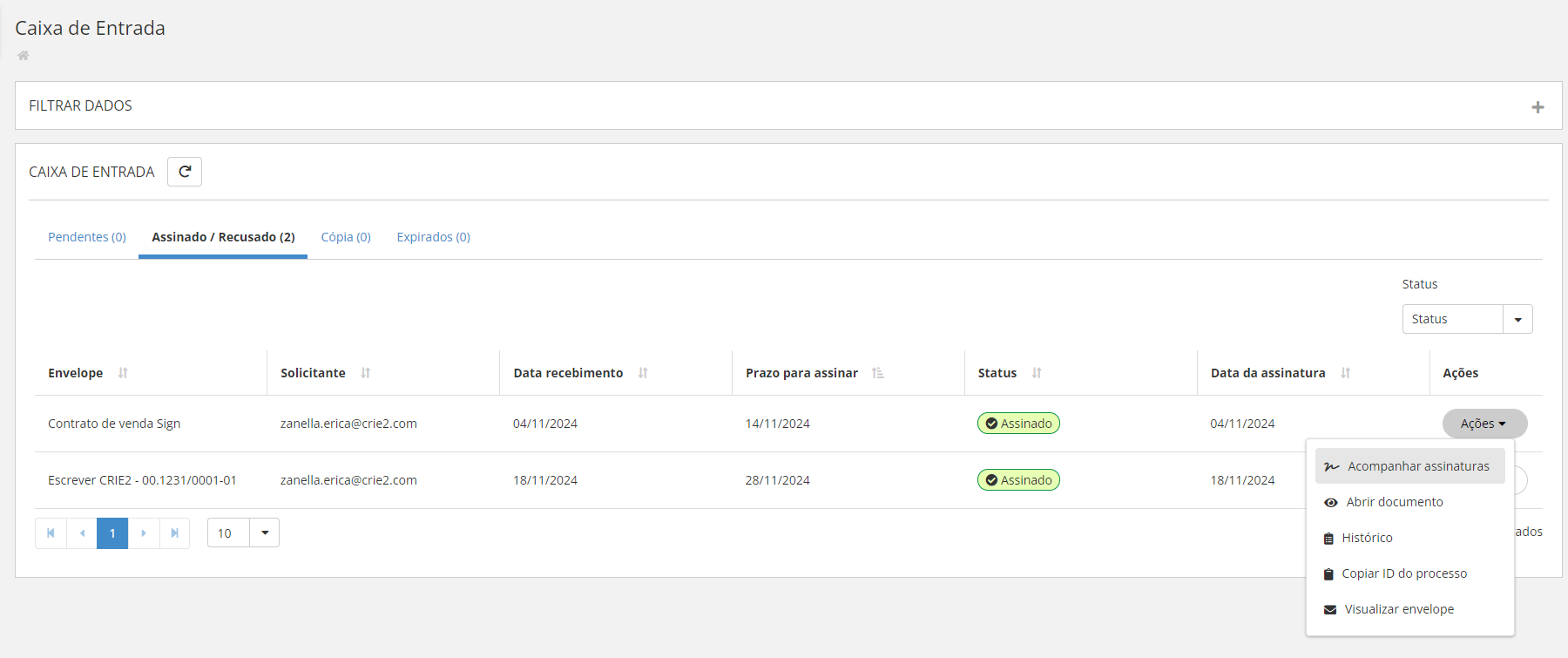Open the Status filter dropdown
The height and width of the screenshot is (658, 1568).
pyautogui.click(x=1517, y=320)
